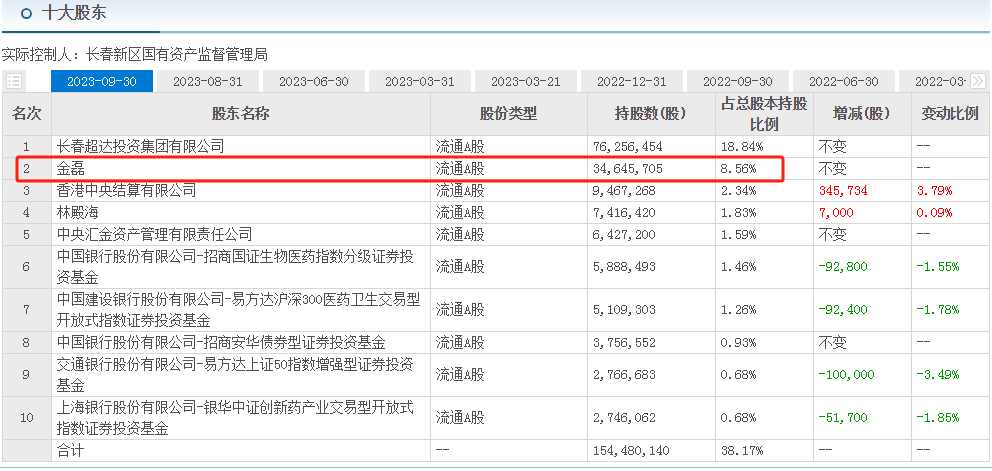Click the 名次 column header

pyautogui.click(x=27, y=114)
